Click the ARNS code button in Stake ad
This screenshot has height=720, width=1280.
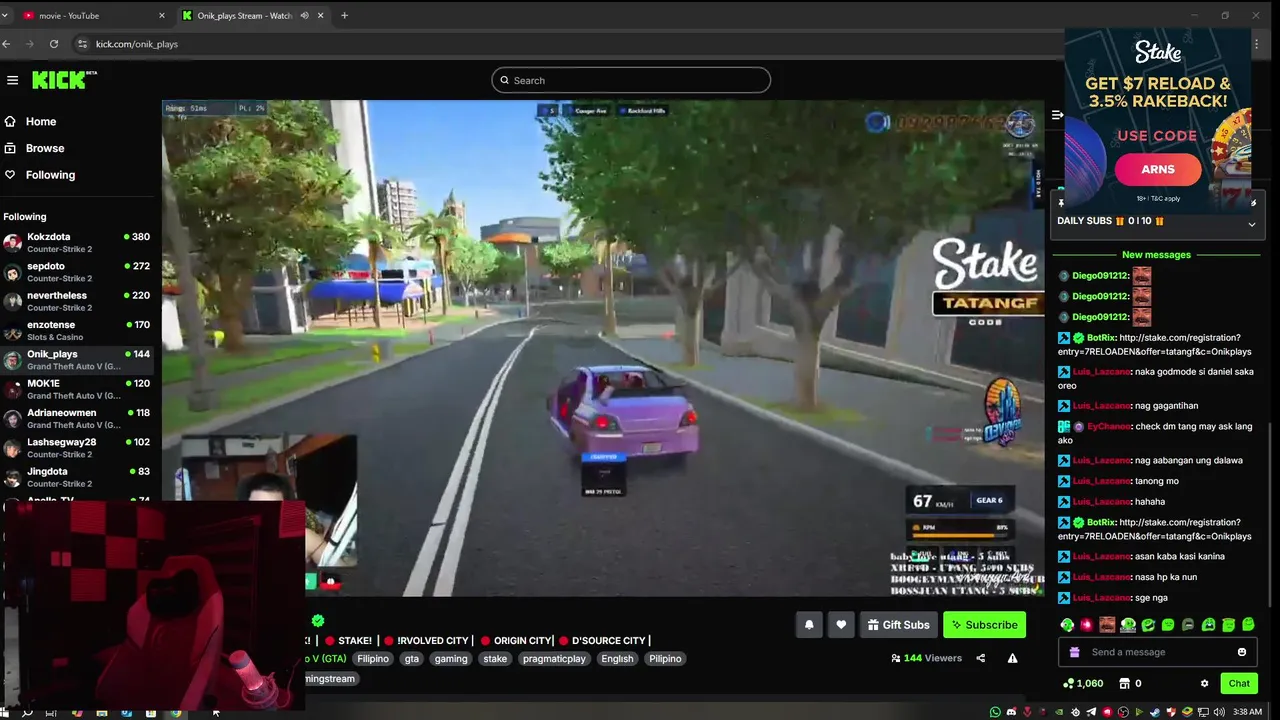[x=1158, y=169]
